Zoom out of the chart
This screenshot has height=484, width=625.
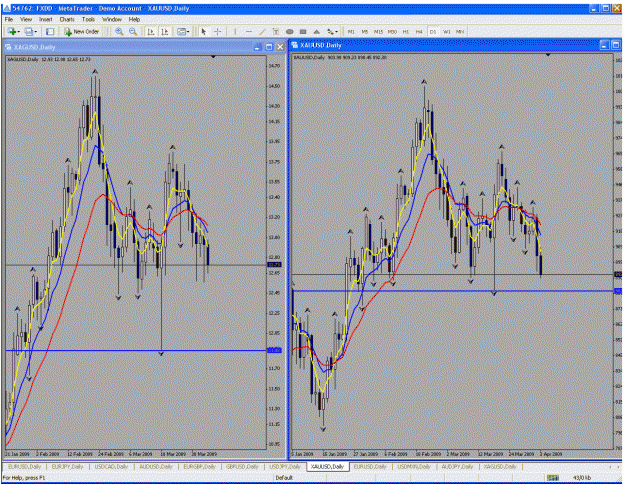coord(133,31)
